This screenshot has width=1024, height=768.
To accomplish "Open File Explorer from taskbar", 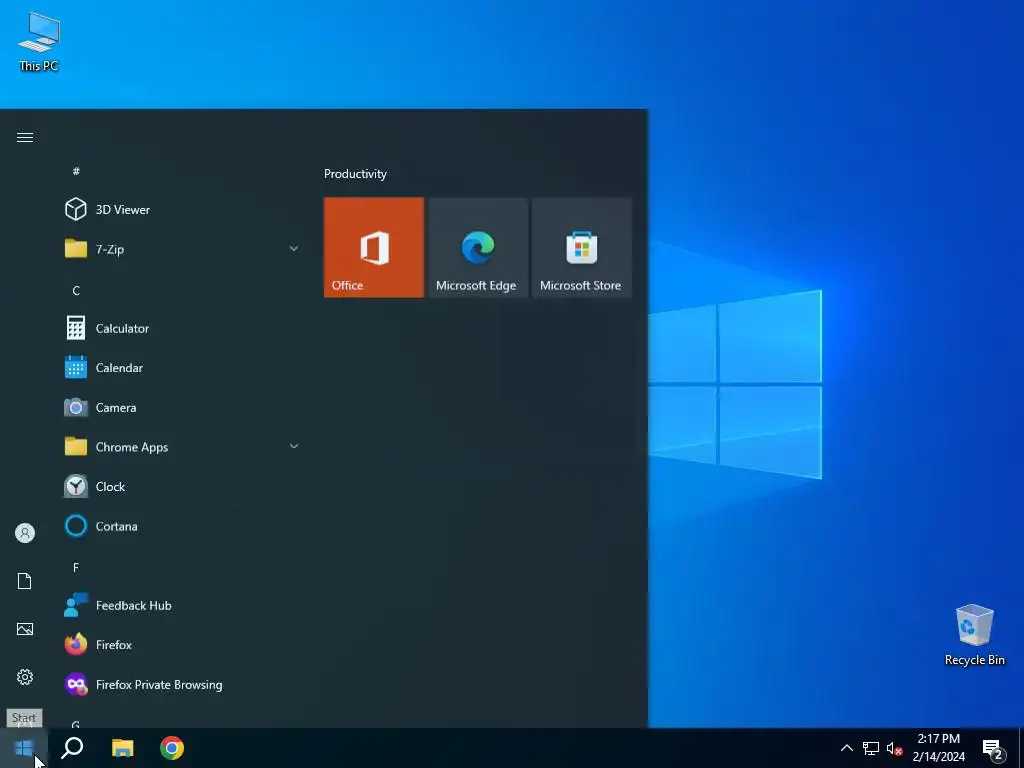I will pyautogui.click(x=122, y=748).
